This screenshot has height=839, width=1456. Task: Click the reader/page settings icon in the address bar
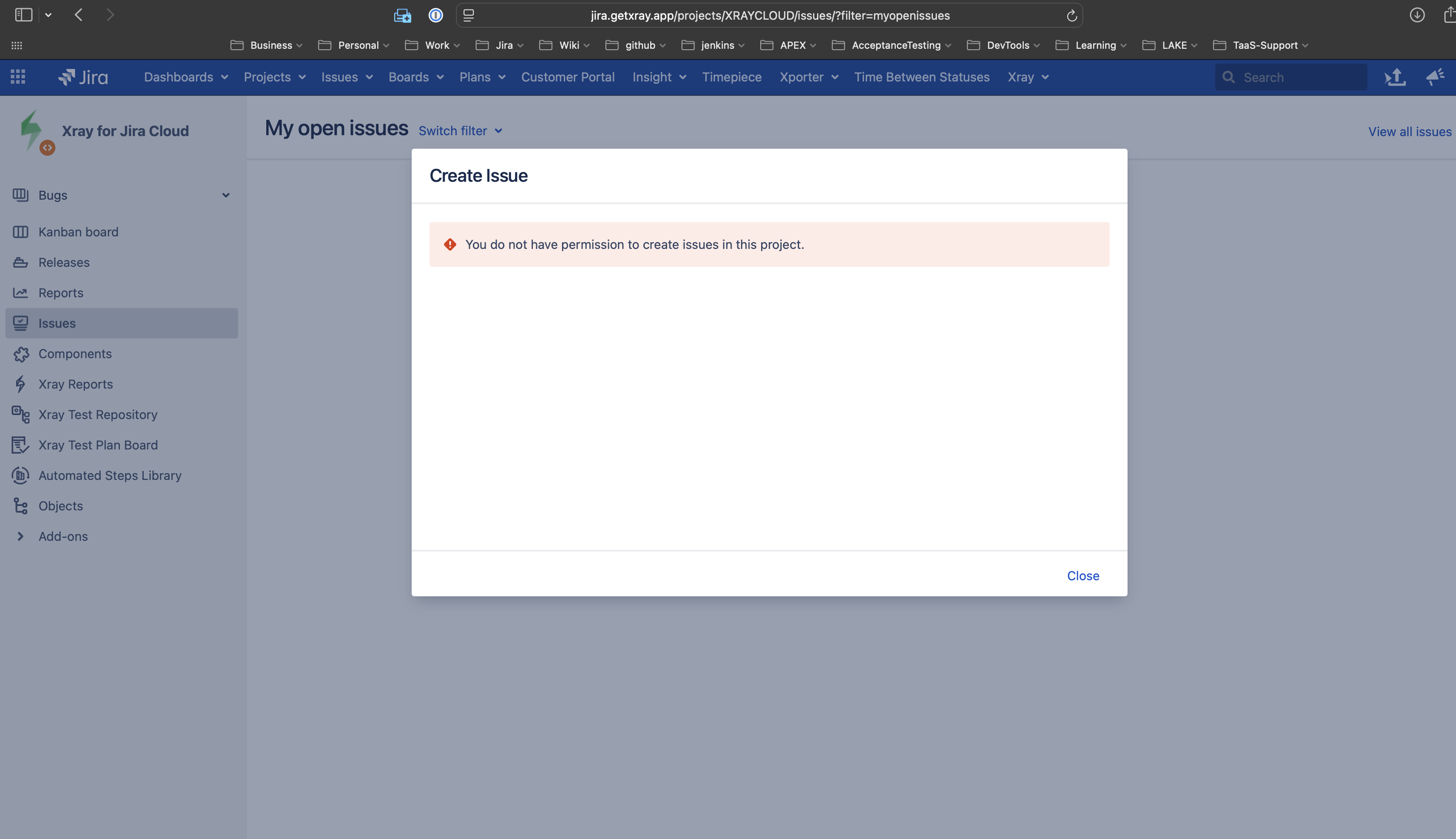point(468,16)
